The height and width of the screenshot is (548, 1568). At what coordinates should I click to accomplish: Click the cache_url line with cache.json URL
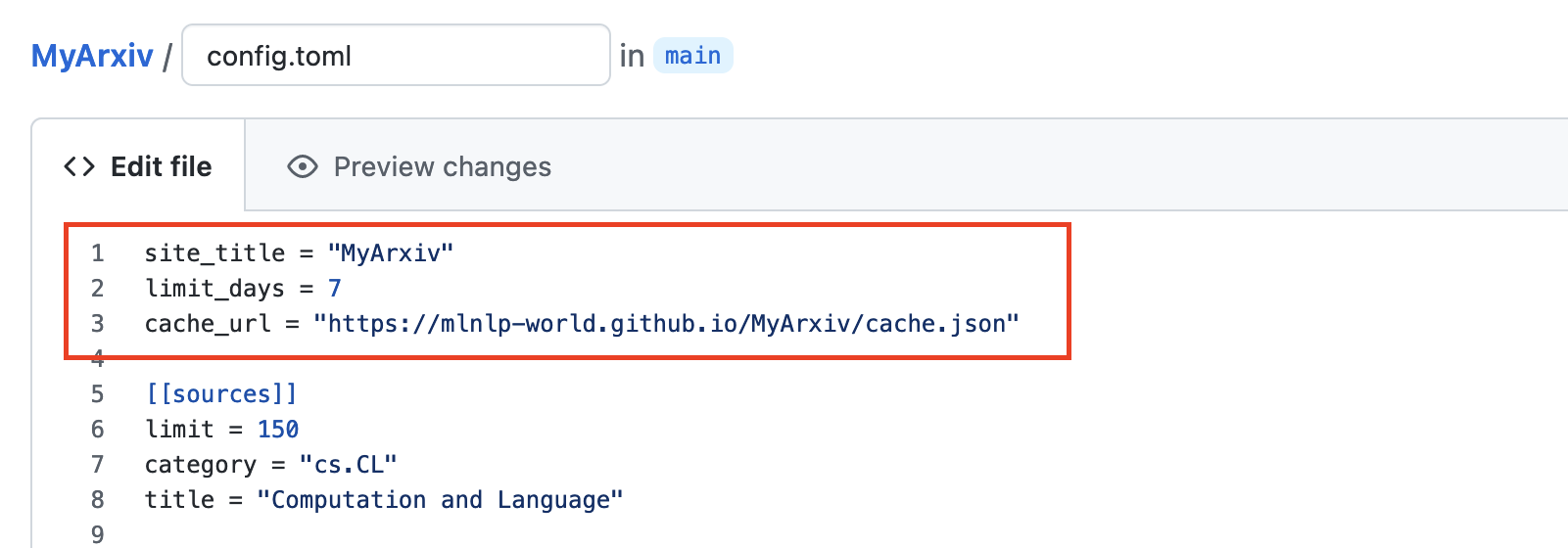tap(582, 324)
